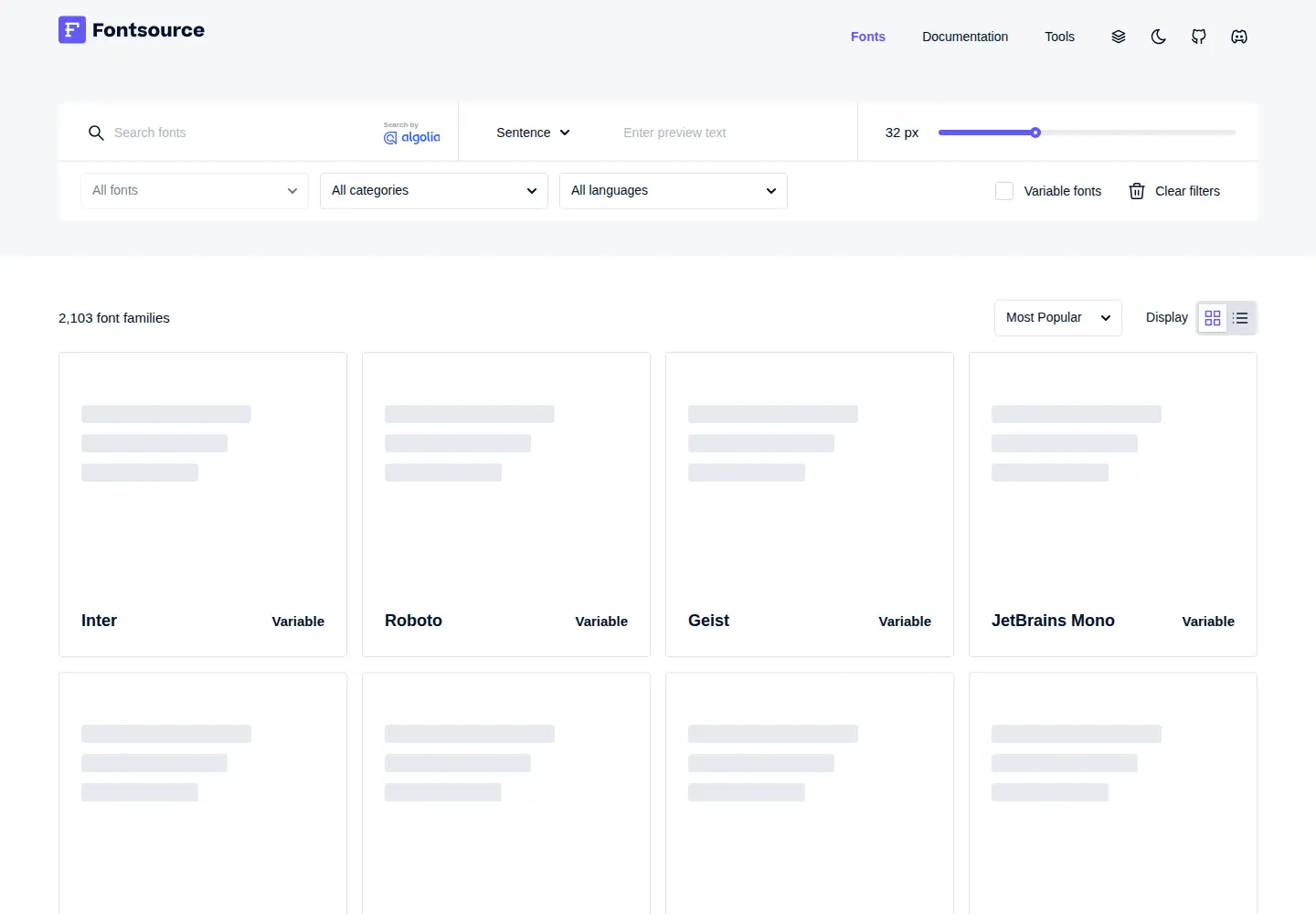1316x914 pixels.
Task: Open the Inter font card
Action: pyautogui.click(x=203, y=505)
